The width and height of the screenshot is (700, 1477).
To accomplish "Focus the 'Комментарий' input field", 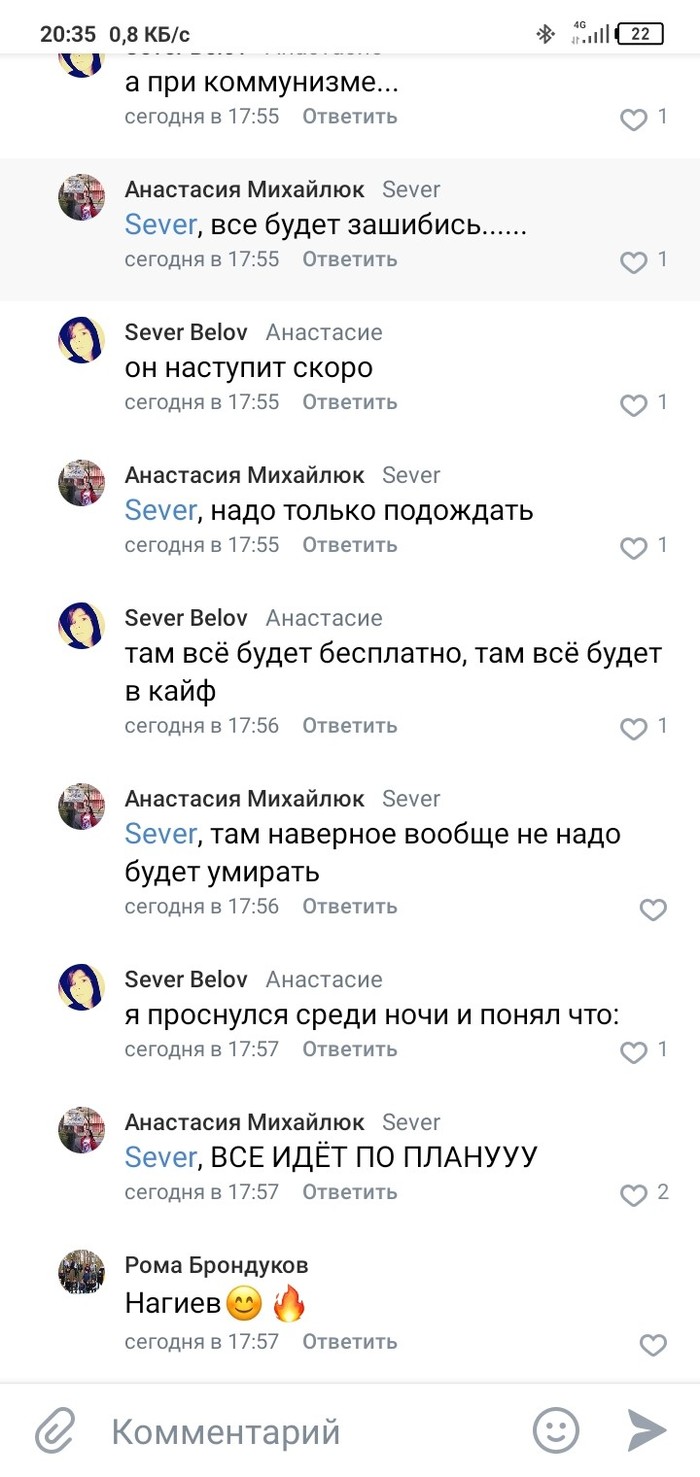I will pos(300,1431).
